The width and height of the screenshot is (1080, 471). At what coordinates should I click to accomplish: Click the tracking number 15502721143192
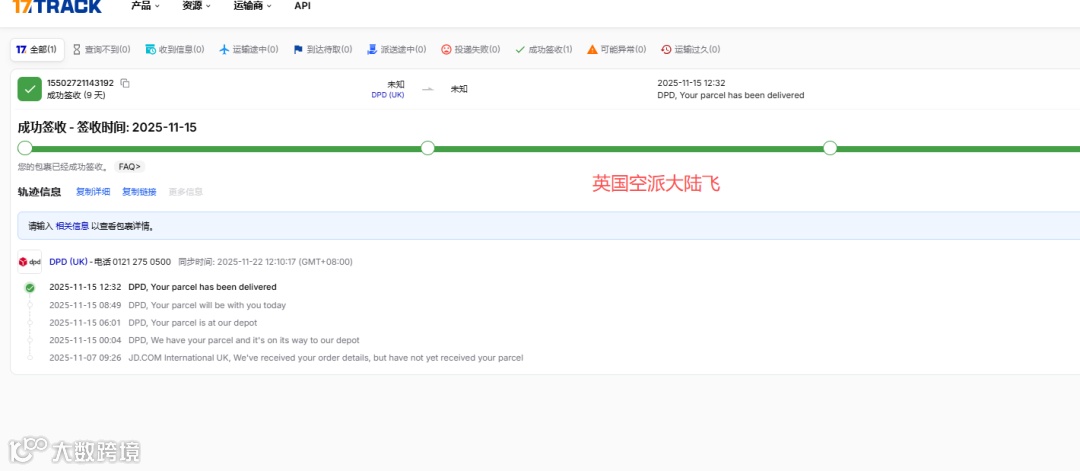click(x=81, y=83)
